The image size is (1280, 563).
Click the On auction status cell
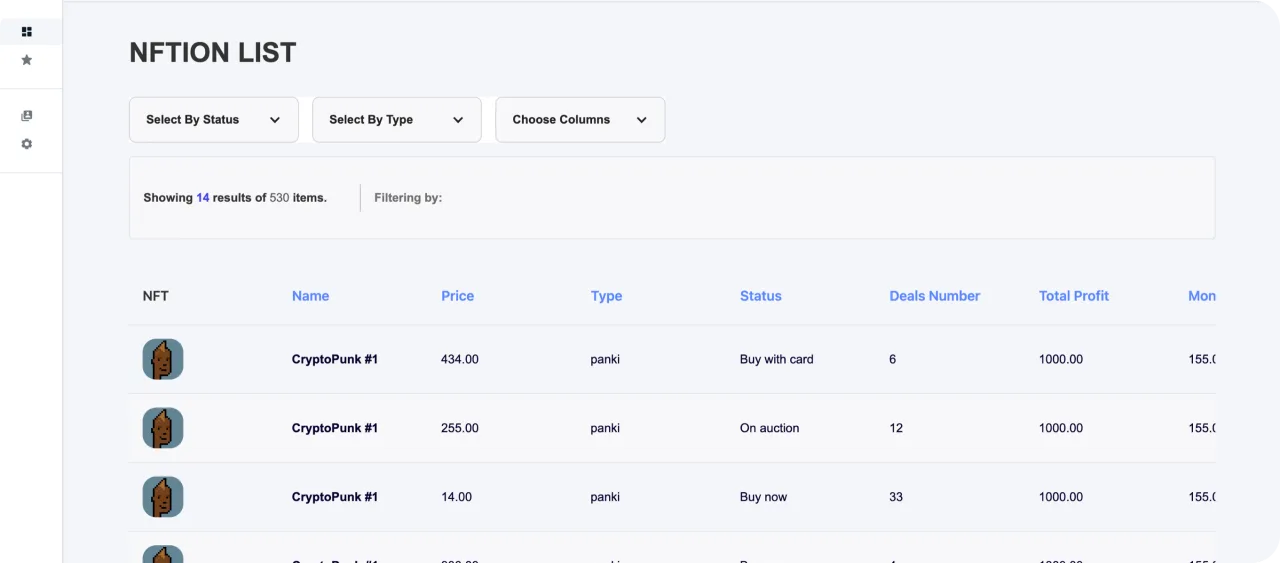click(770, 428)
